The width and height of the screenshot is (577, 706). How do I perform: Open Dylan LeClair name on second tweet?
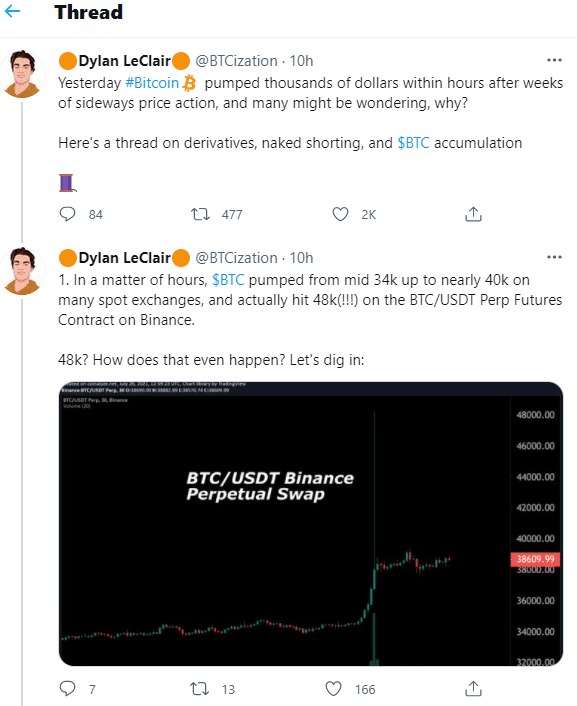(x=124, y=258)
